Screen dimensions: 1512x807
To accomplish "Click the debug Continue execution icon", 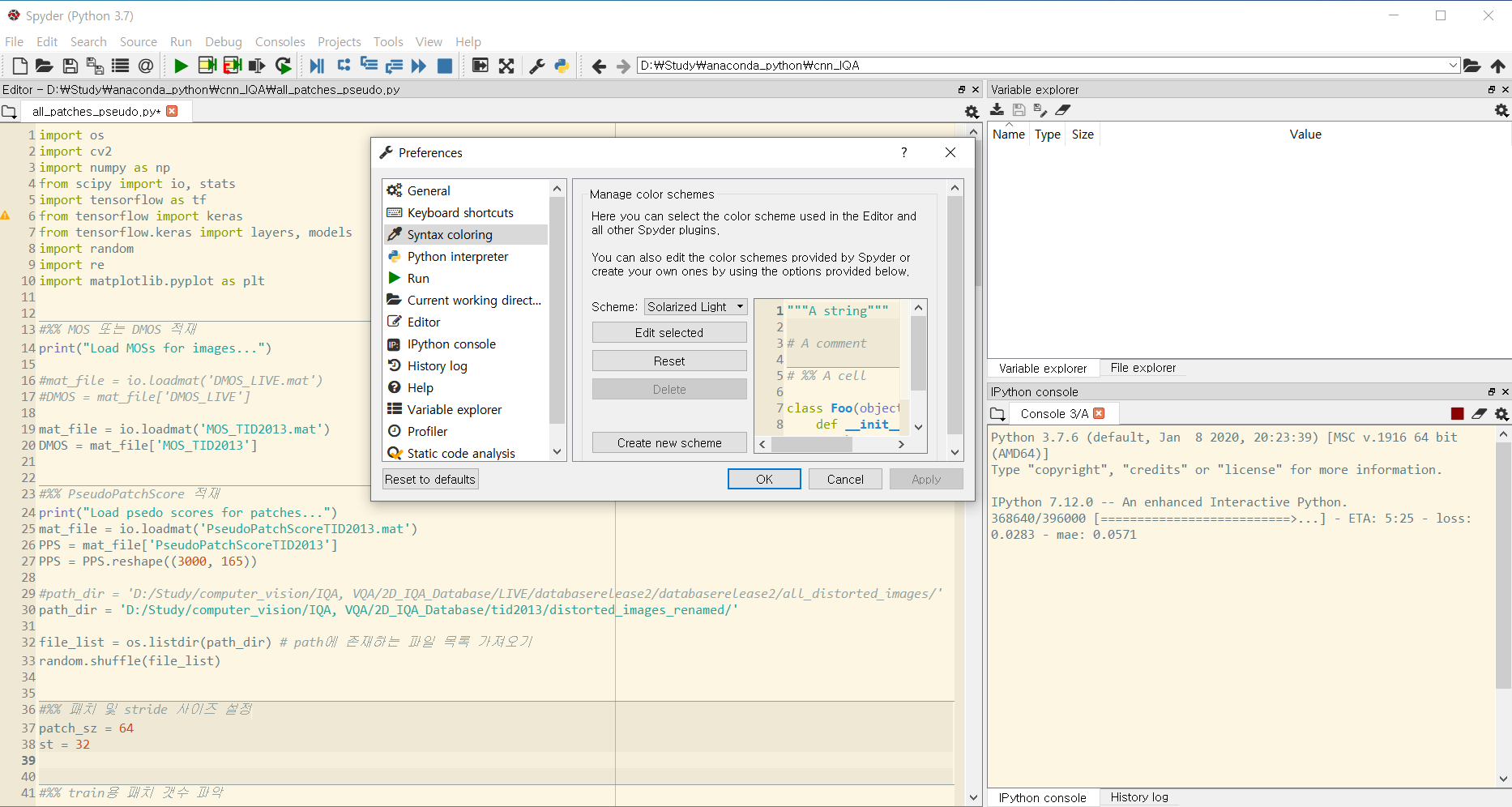I will click(x=419, y=66).
